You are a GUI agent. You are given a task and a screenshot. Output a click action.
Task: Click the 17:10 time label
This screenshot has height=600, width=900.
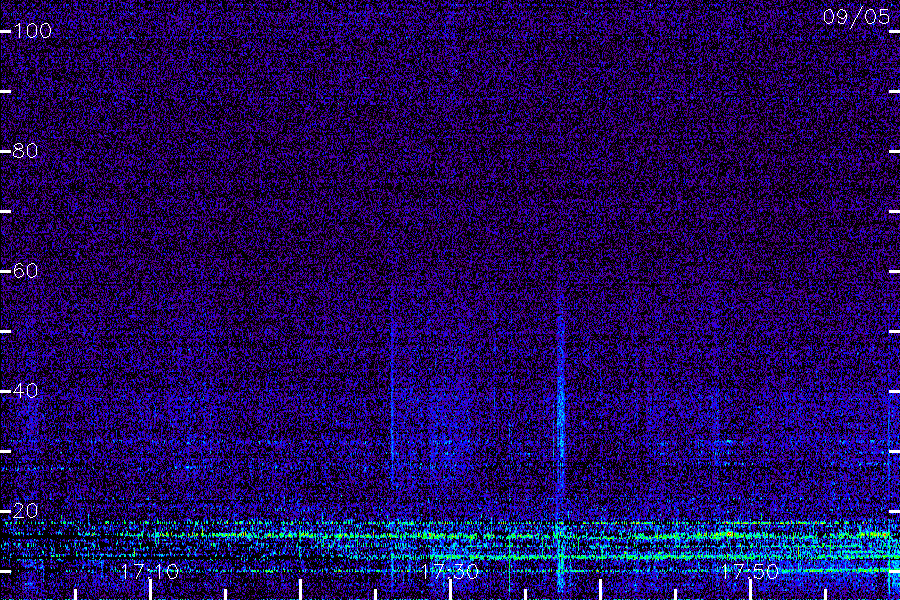pyautogui.click(x=150, y=571)
